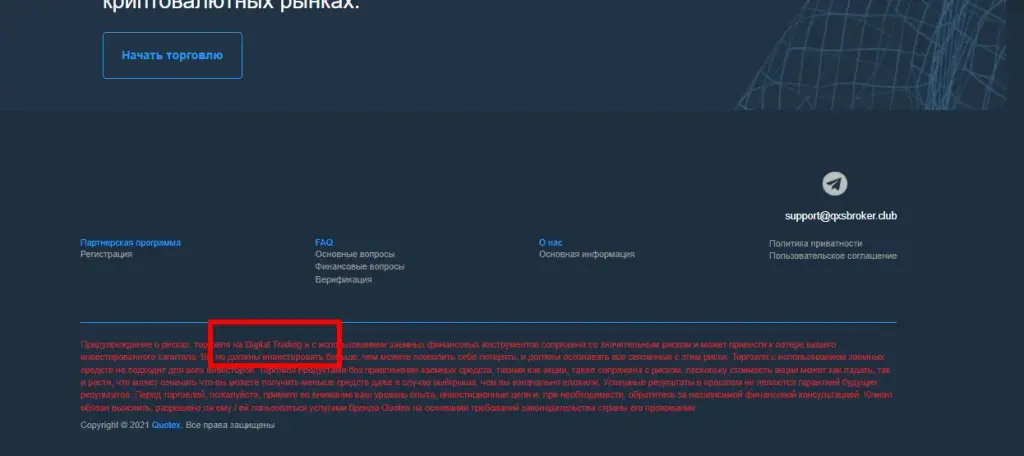Select Основные вопросы in footer
The image size is (1024, 456).
pos(355,254)
